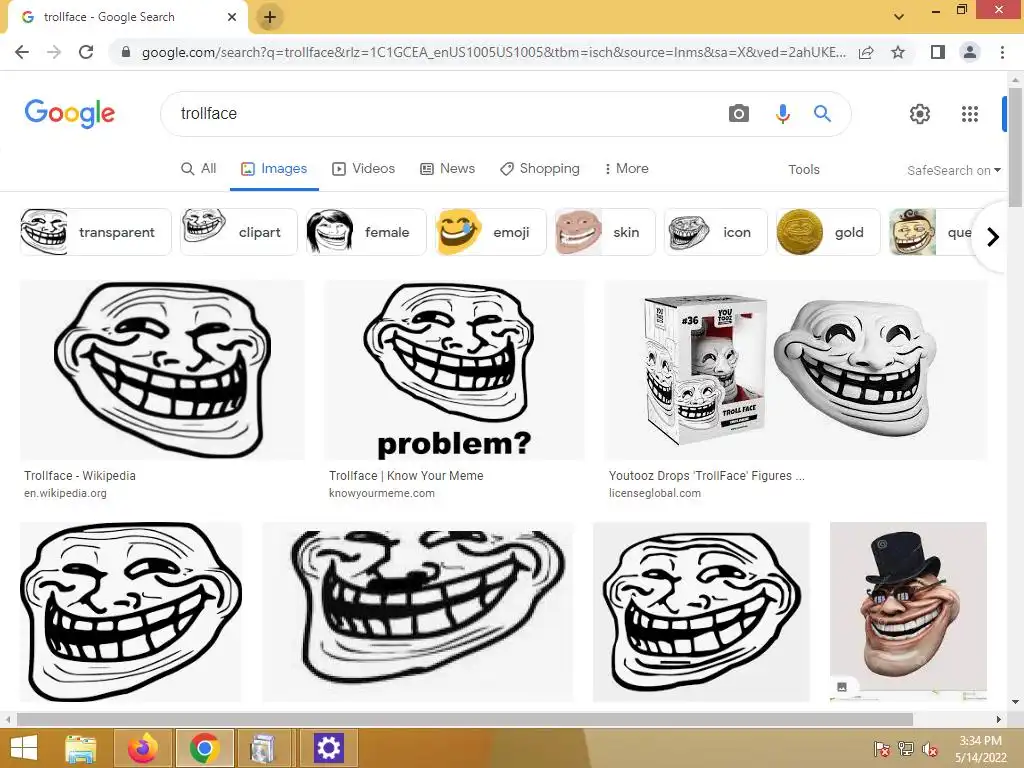Image resolution: width=1024 pixels, height=768 pixels.
Task: Go back using the browser back arrow
Action: coord(22,52)
